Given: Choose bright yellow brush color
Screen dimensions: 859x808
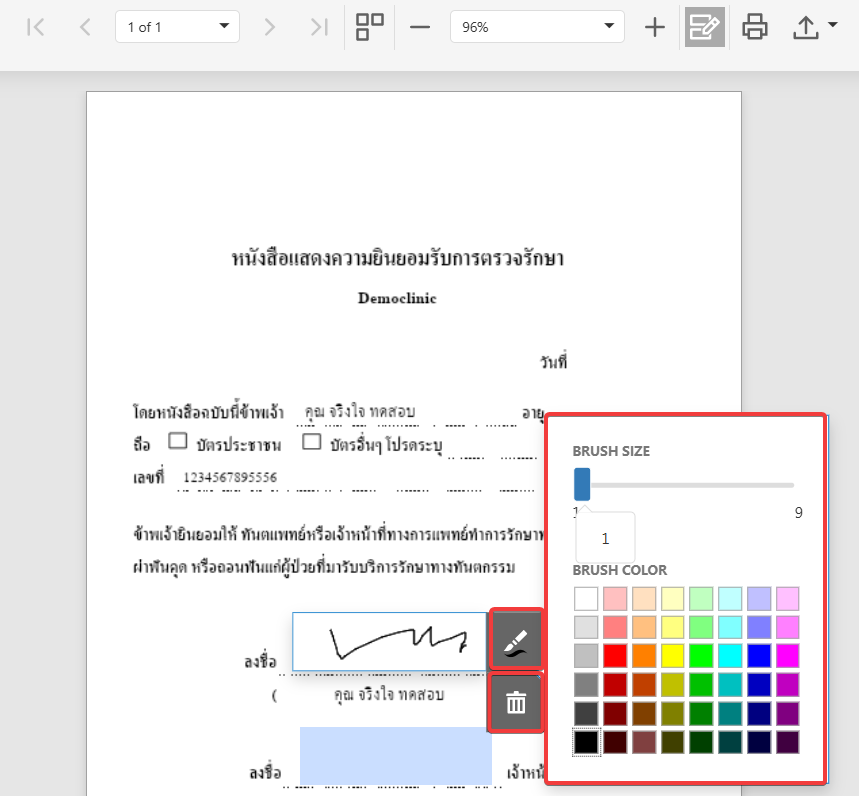Looking at the screenshot, I should [673, 656].
